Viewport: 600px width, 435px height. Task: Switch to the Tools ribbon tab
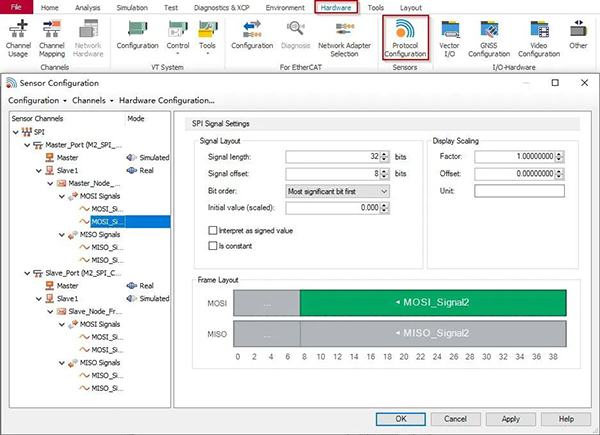[x=376, y=8]
